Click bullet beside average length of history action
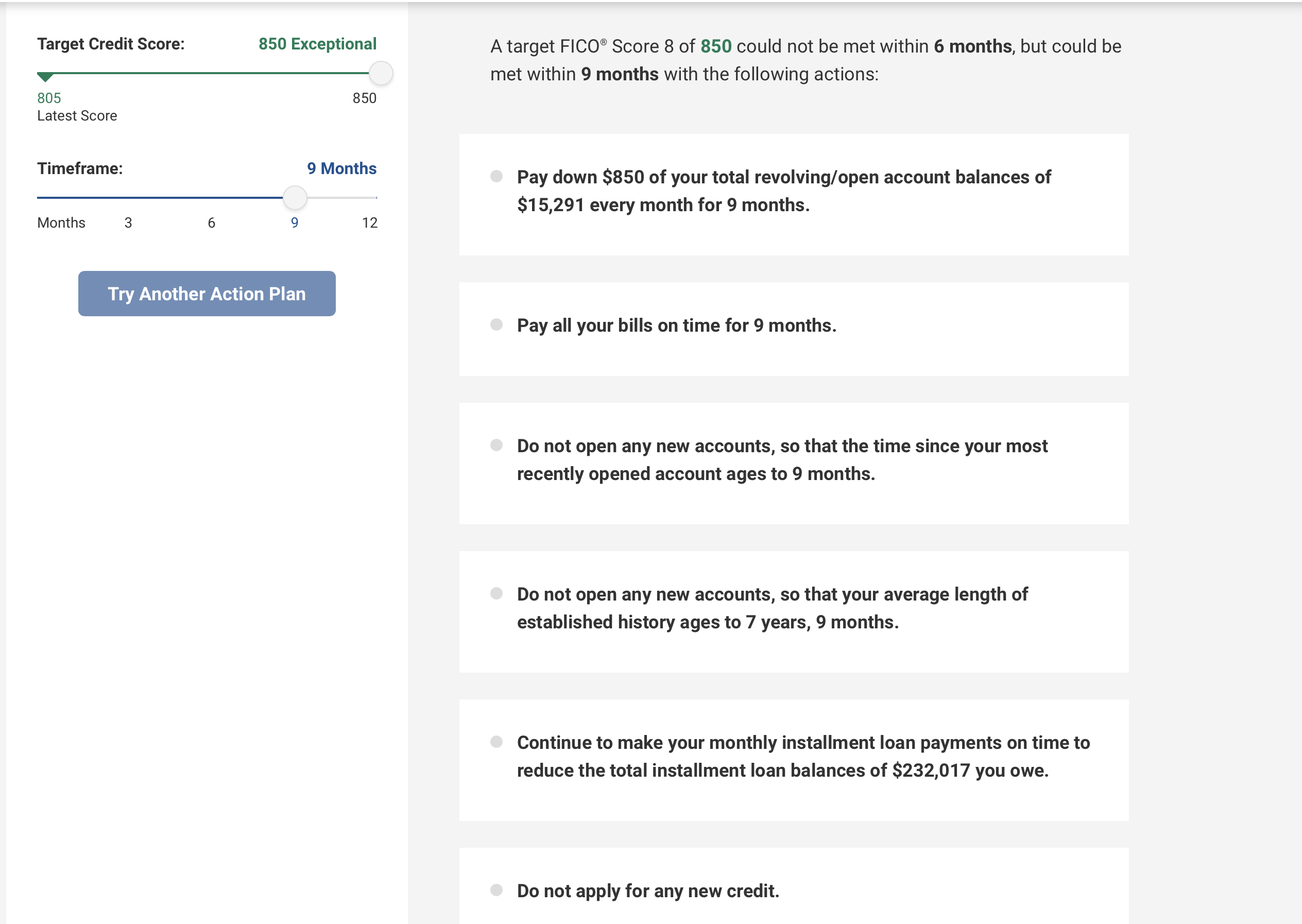 click(x=496, y=593)
